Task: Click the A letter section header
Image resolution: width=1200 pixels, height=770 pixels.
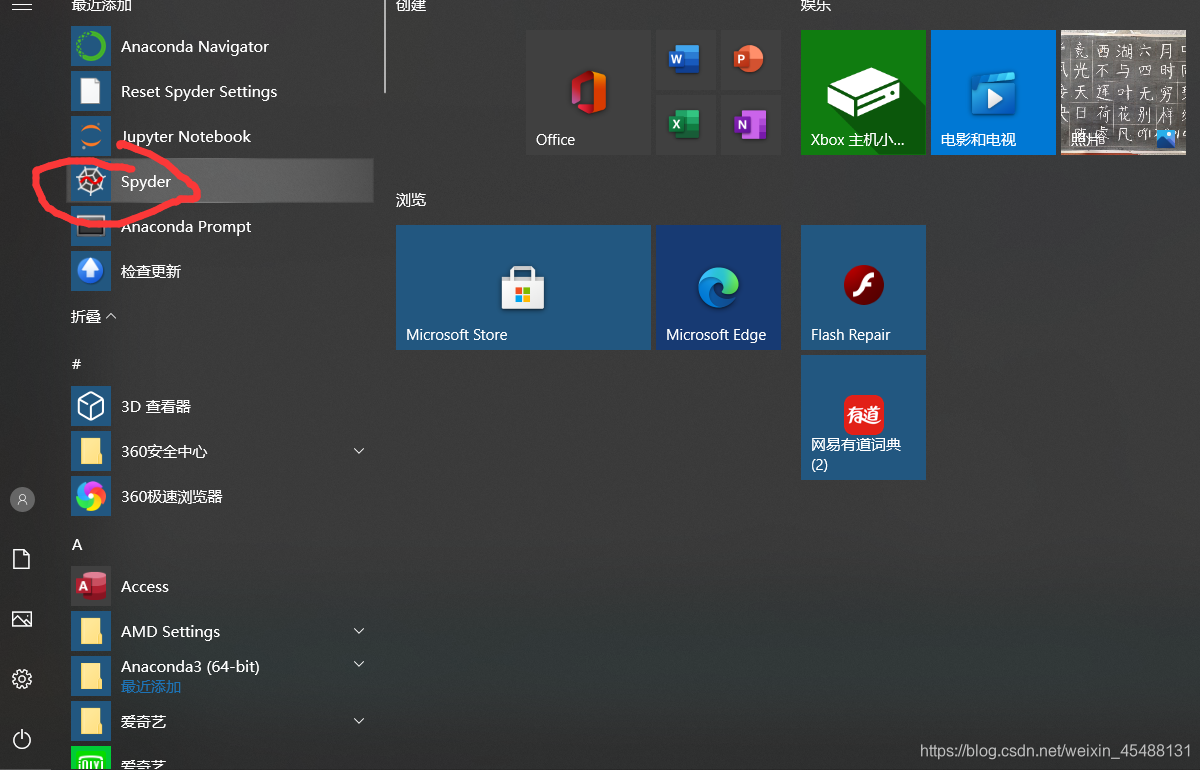Action: 76,545
